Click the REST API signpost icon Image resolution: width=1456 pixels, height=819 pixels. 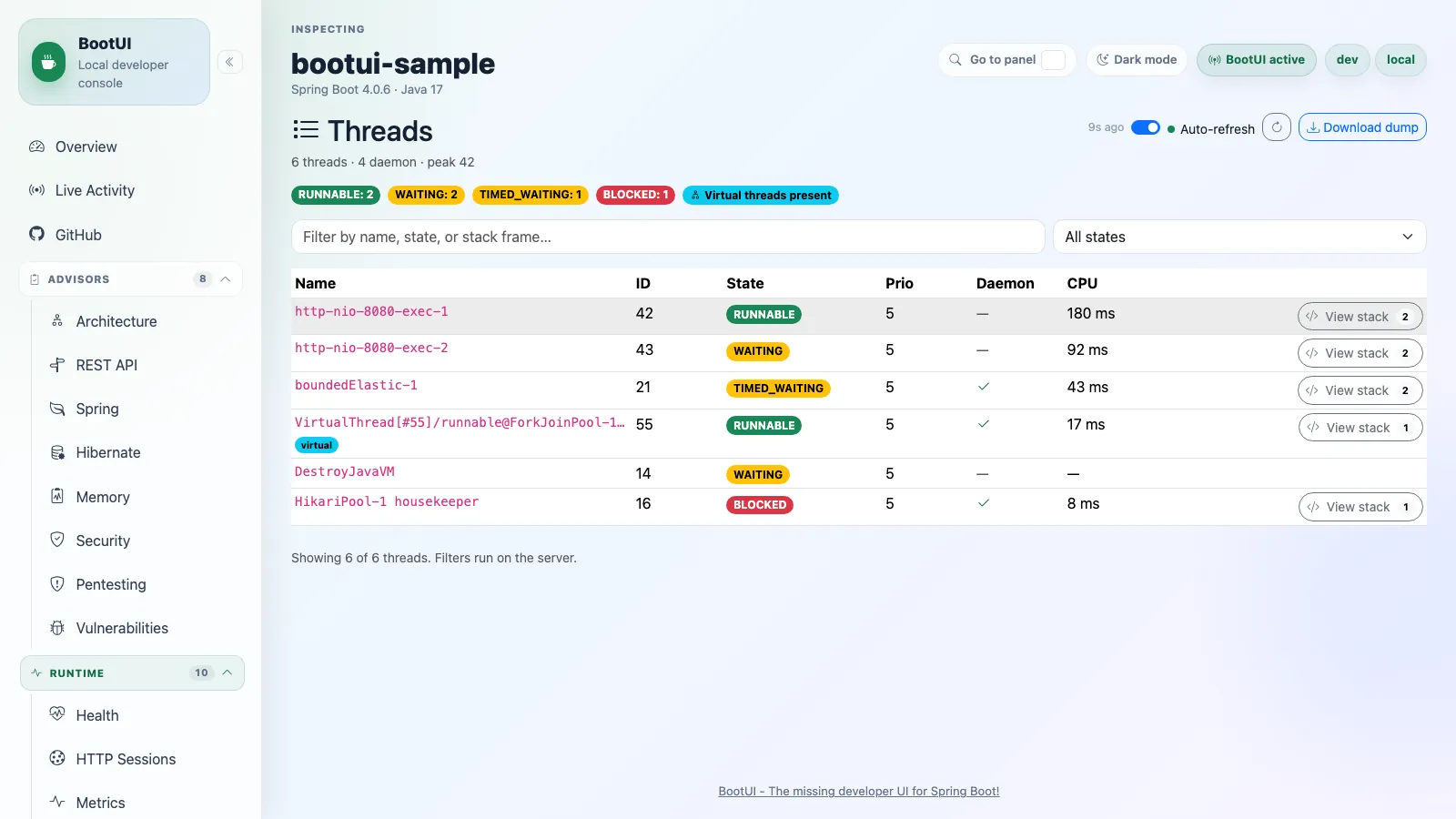tap(57, 365)
